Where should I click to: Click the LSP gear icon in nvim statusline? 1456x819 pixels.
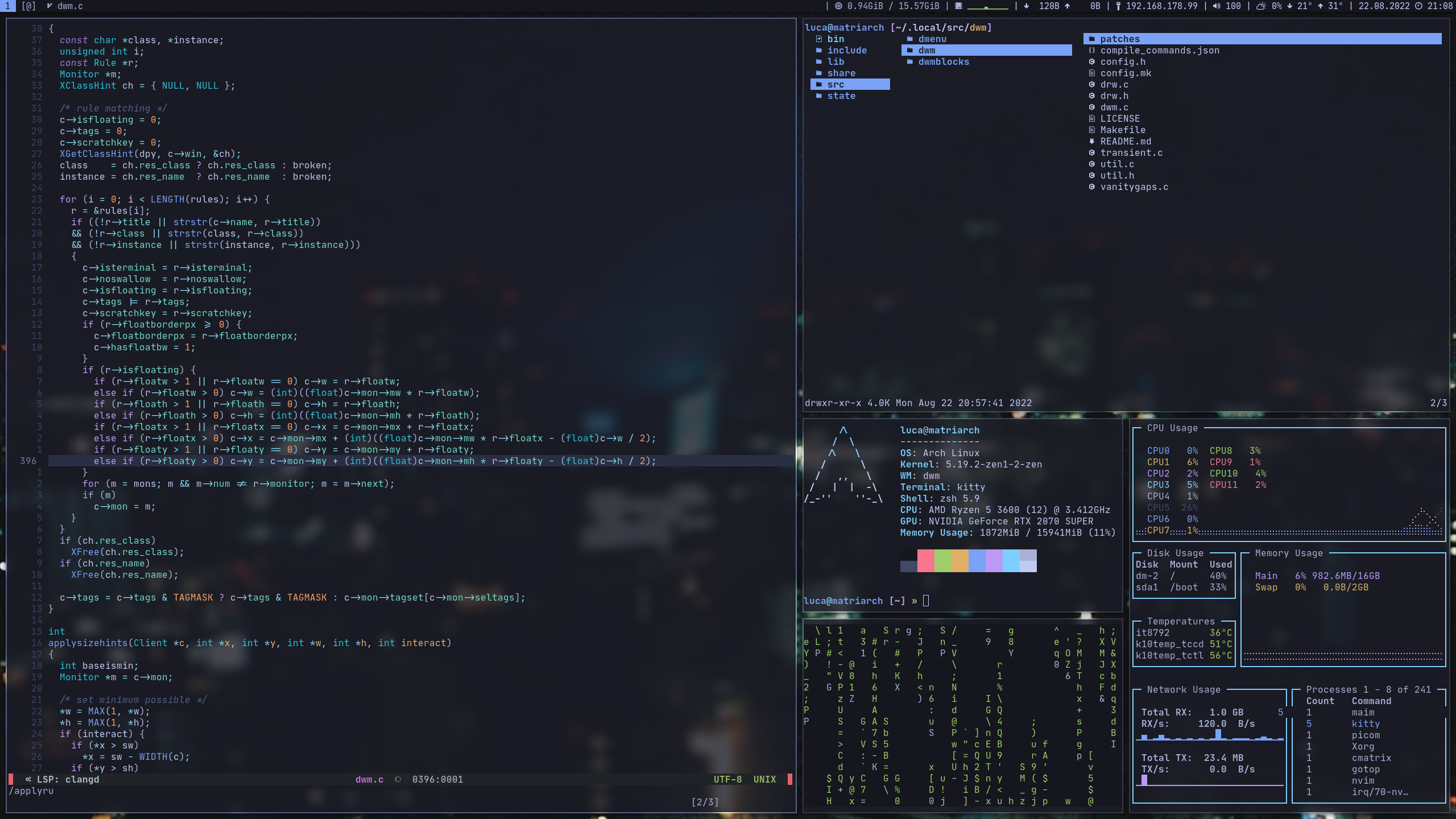tap(28, 779)
